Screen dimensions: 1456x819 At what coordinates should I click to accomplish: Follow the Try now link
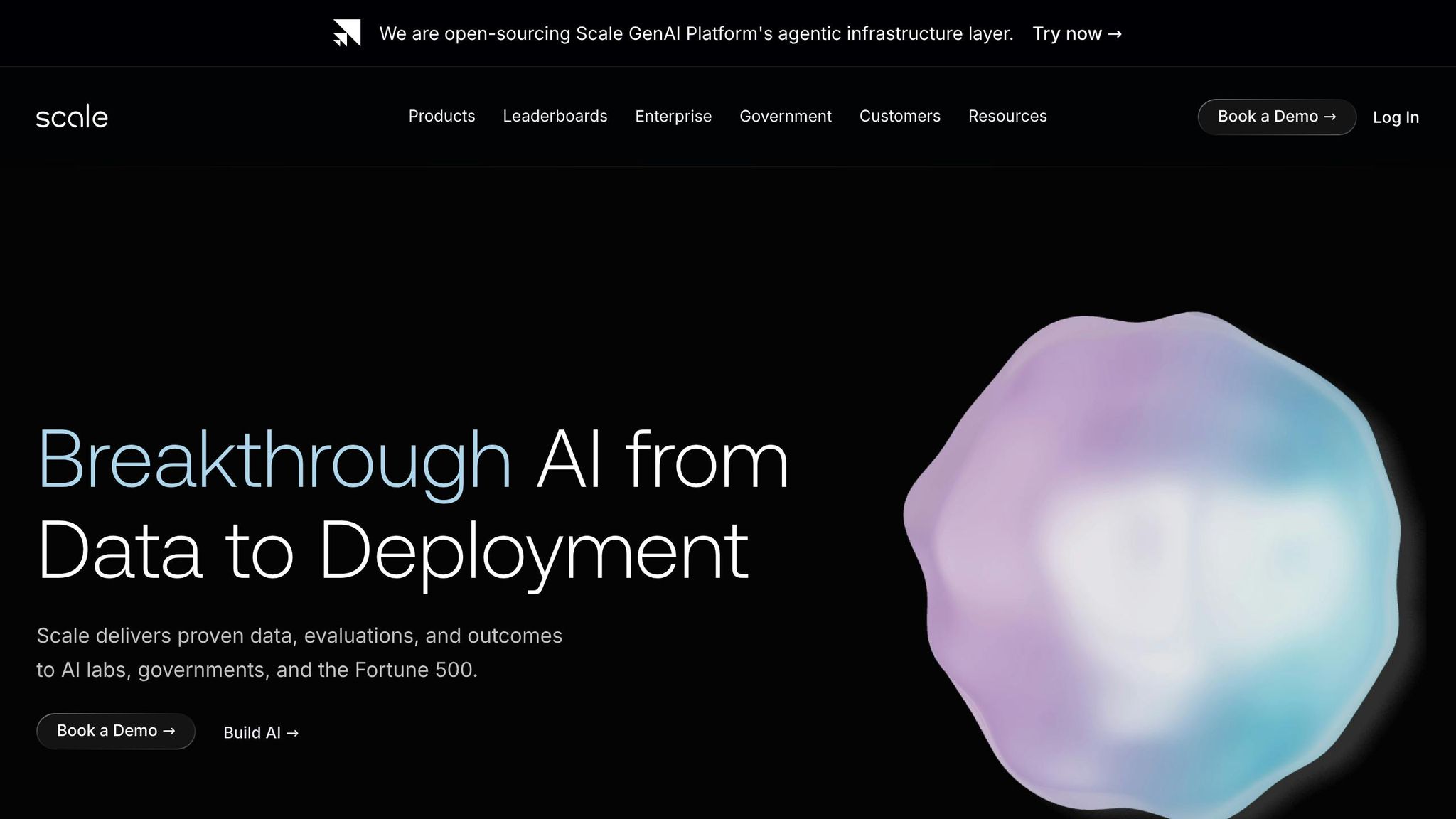tap(1077, 33)
